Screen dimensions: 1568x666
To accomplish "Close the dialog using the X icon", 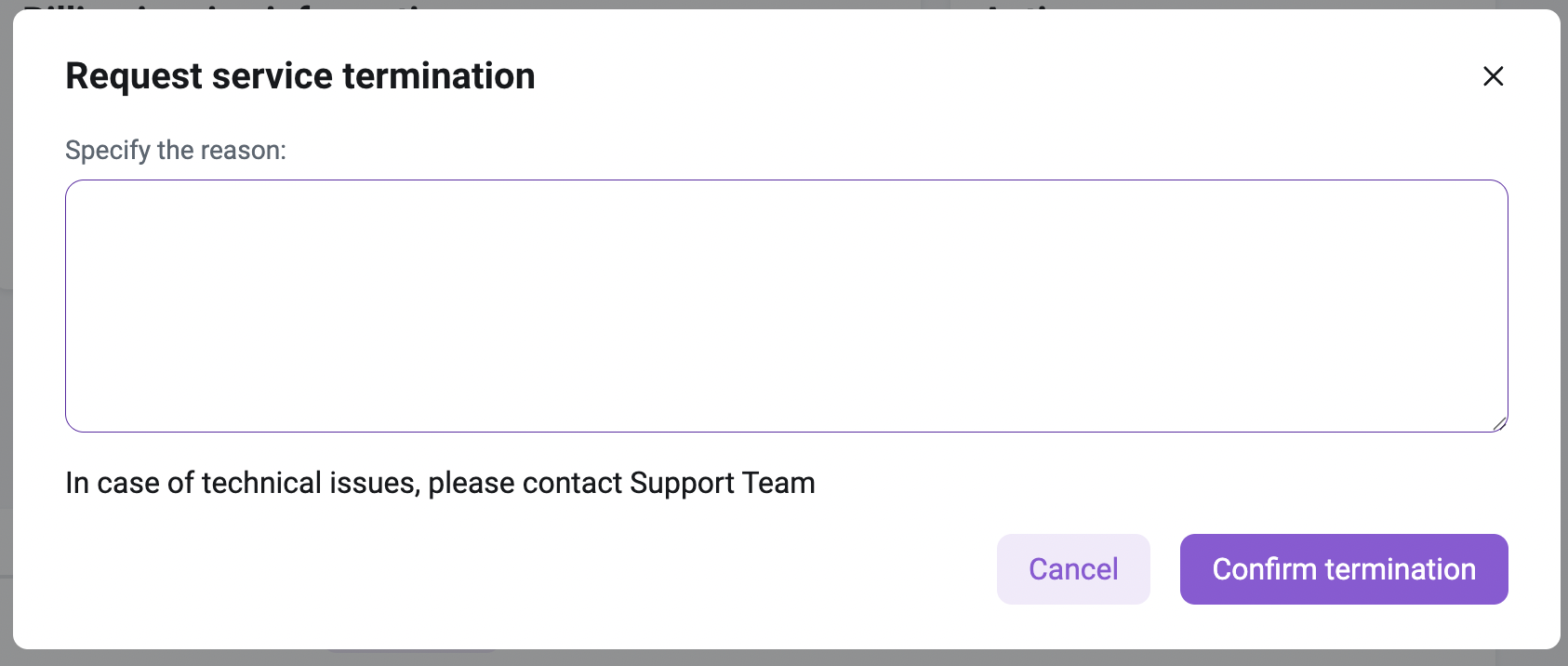I will tap(1493, 76).
